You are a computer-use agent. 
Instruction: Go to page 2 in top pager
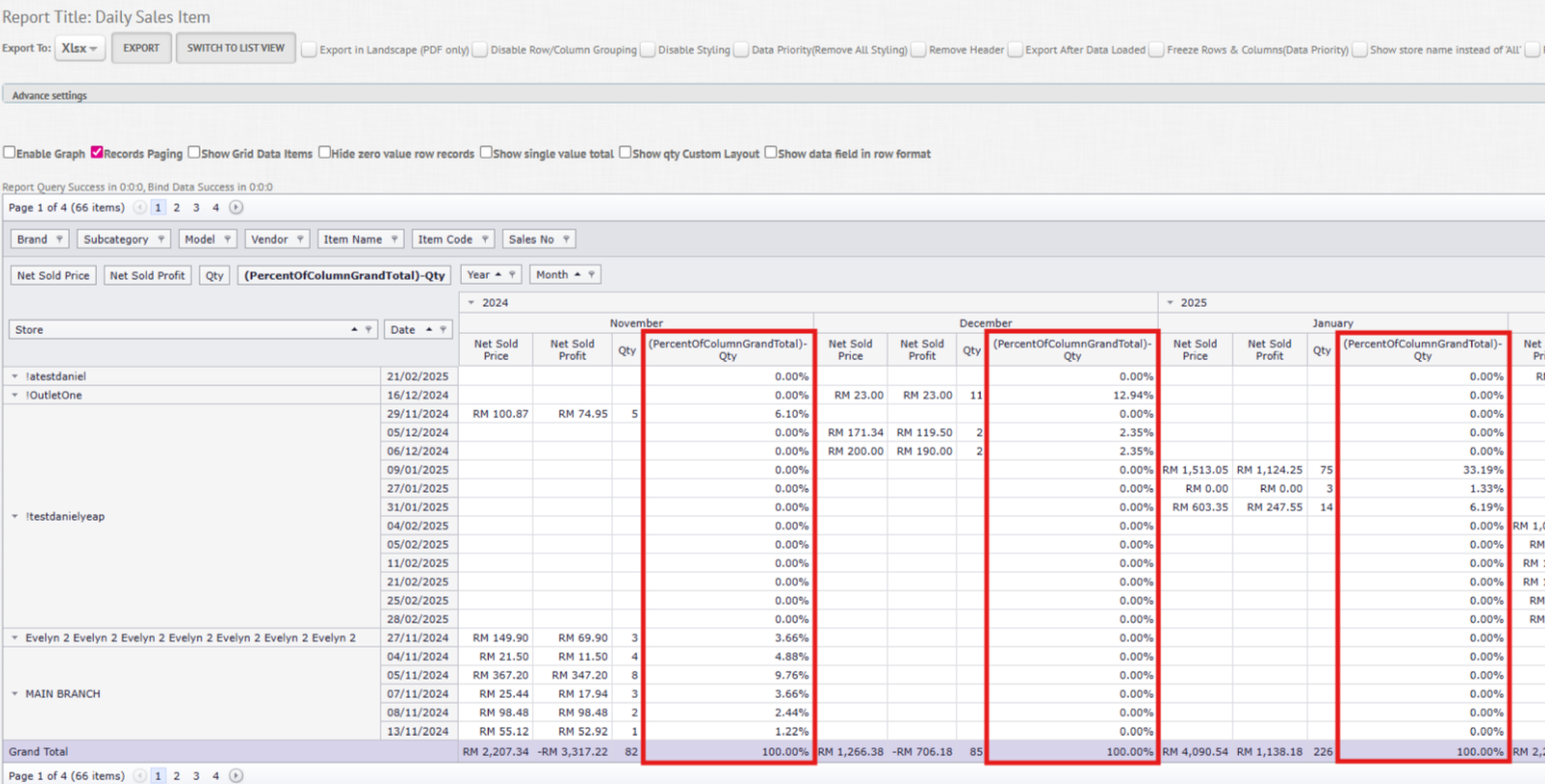pyautogui.click(x=177, y=207)
